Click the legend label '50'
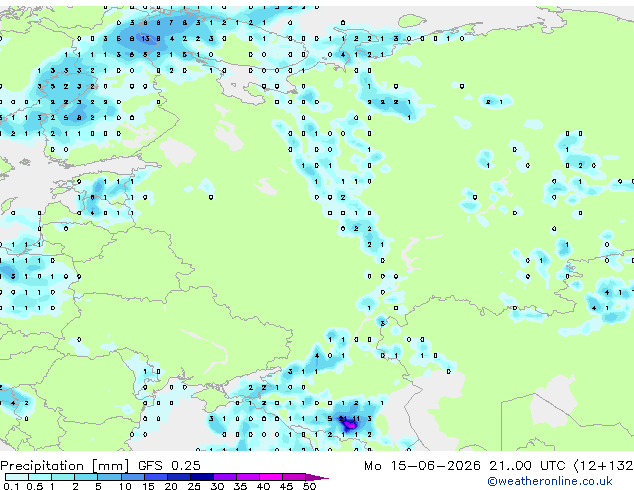The height and width of the screenshot is (490, 634). (309, 486)
